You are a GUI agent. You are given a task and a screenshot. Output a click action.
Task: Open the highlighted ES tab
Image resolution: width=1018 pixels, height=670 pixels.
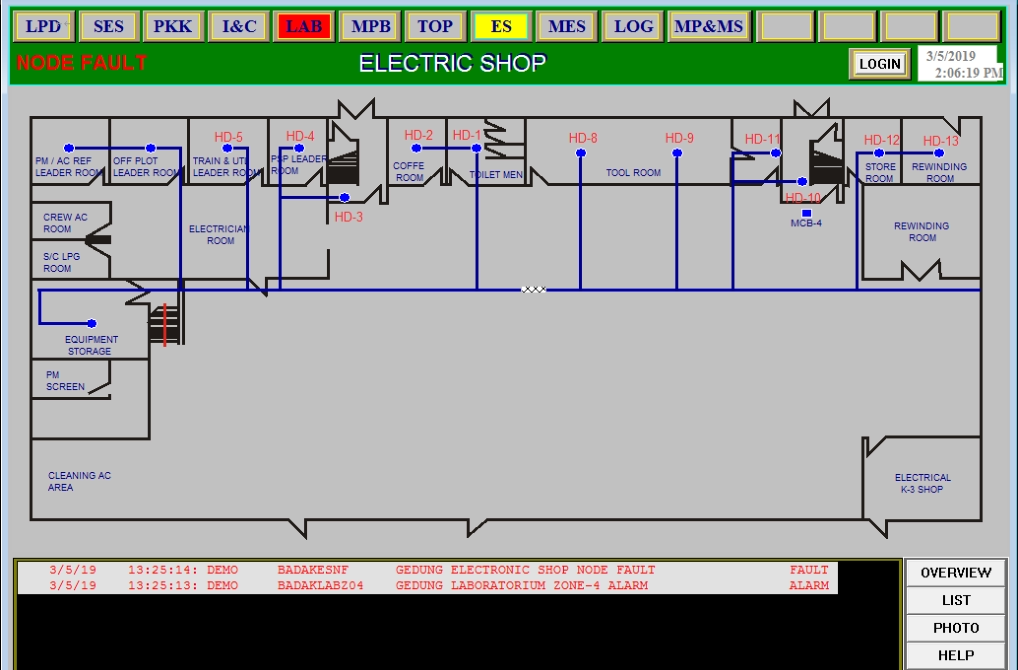coord(501,27)
